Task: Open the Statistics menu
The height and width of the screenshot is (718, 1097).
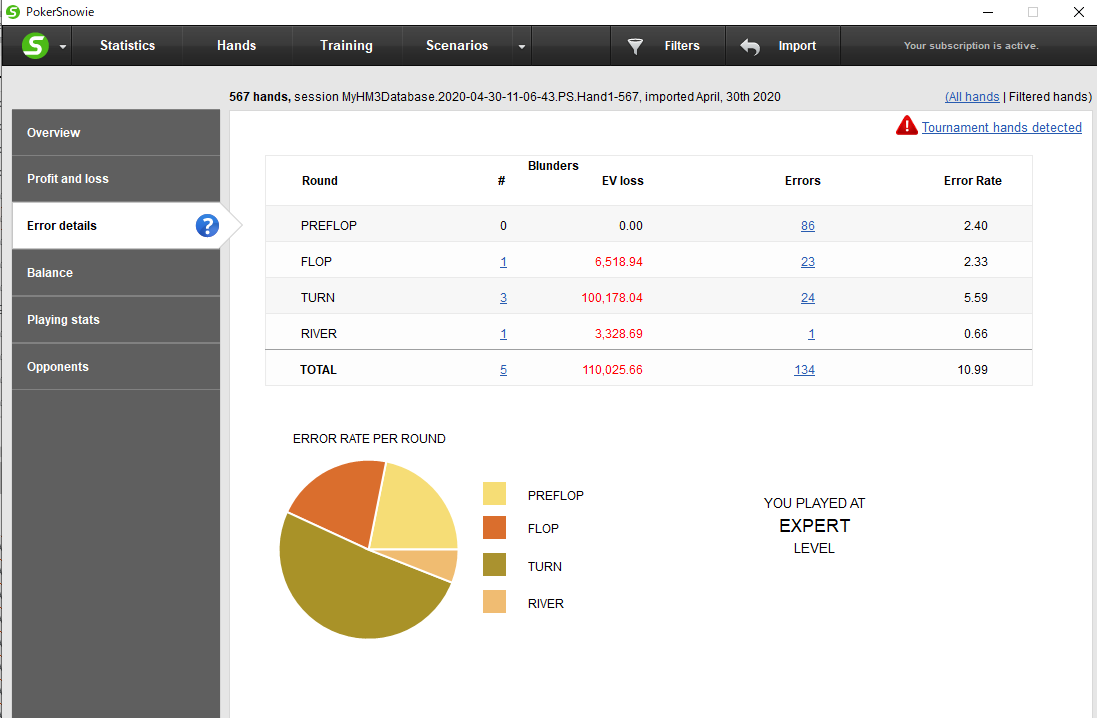Action: 127,45
